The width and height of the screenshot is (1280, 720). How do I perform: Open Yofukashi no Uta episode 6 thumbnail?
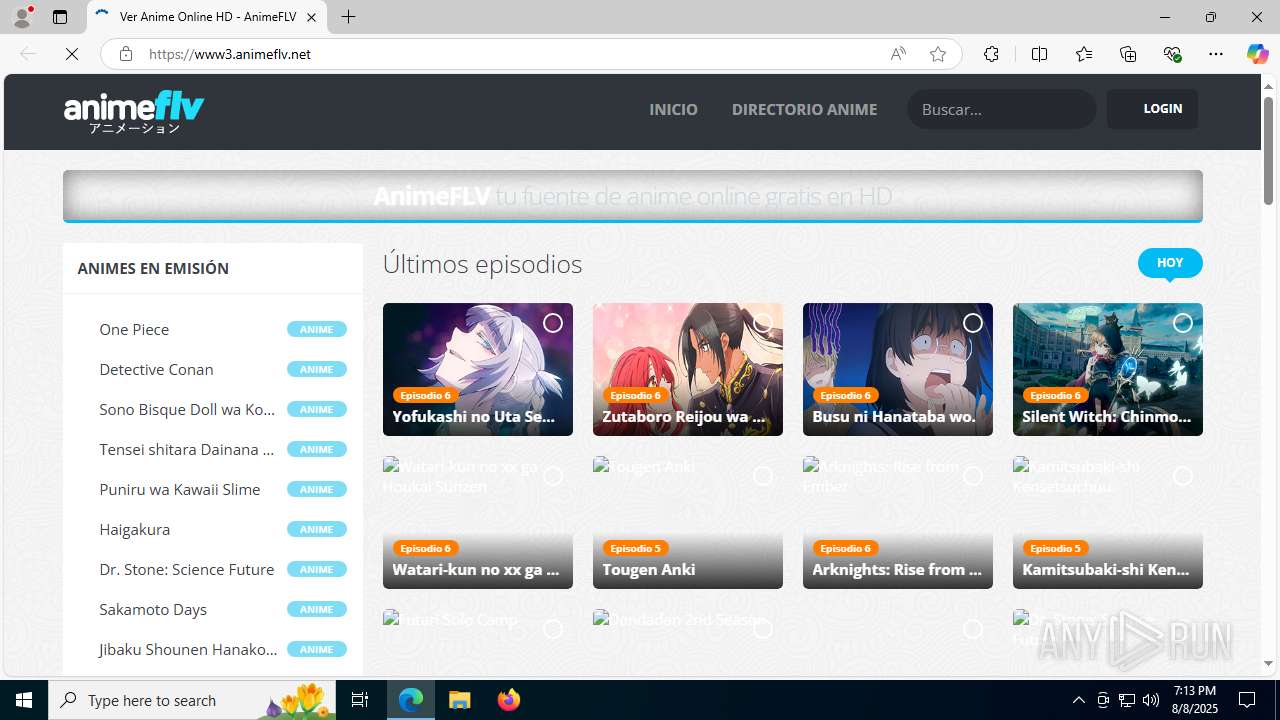click(478, 370)
